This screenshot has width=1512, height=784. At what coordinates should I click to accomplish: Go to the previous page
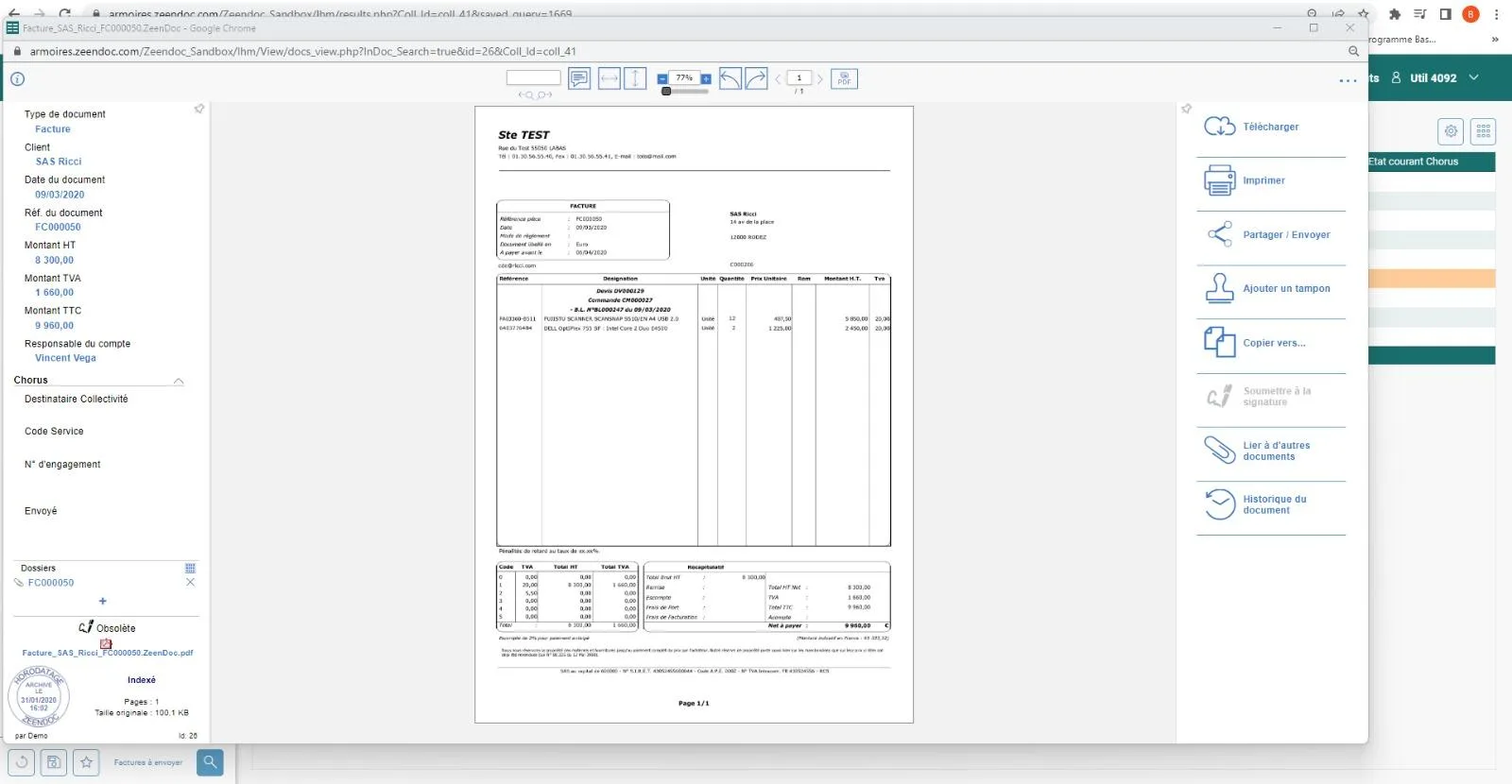click(x=778, y=78)
